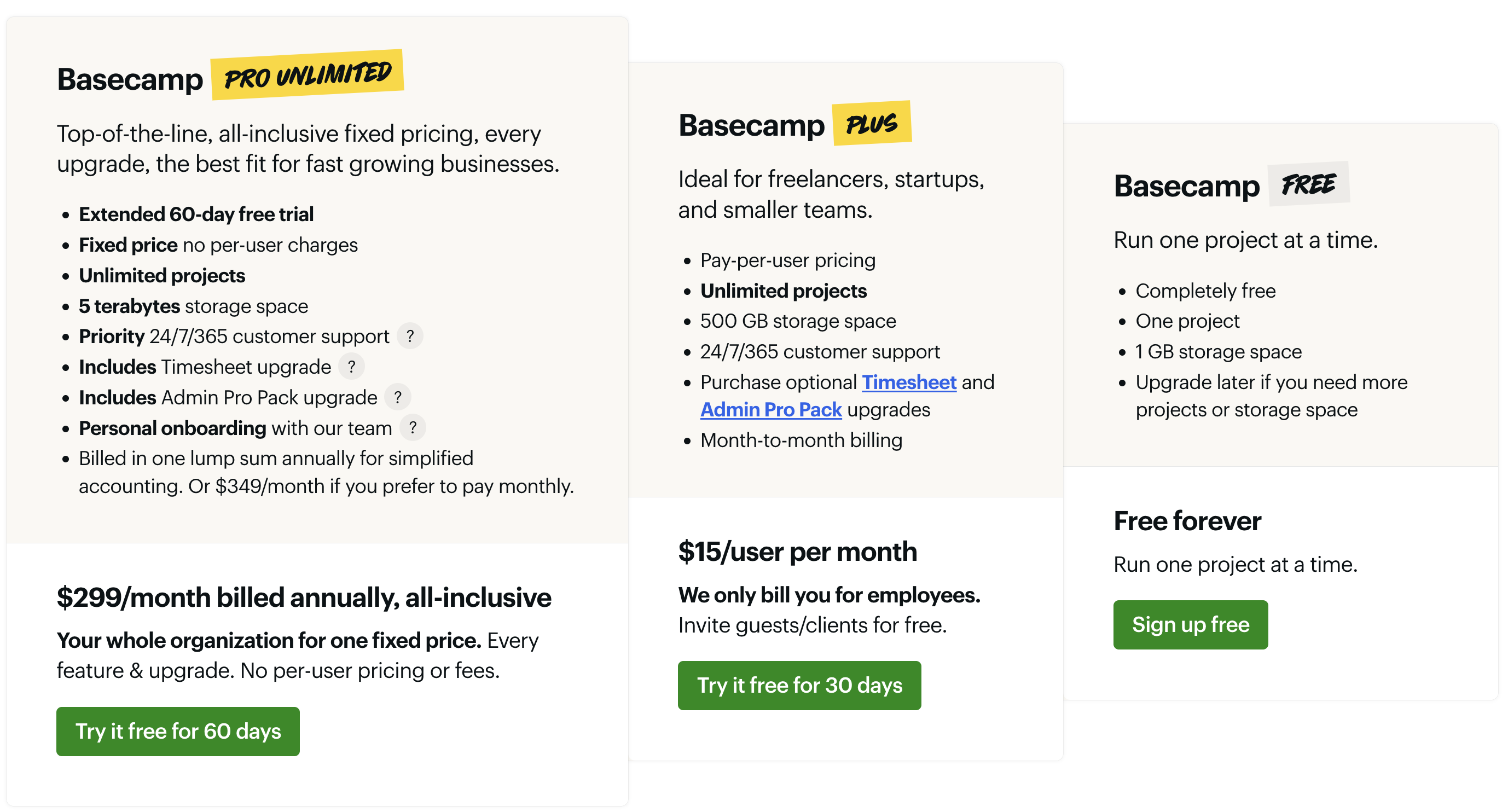Click the $15/user per month heading
Image resolution: width=1508 pixels, height=812 pixels.
797,552
